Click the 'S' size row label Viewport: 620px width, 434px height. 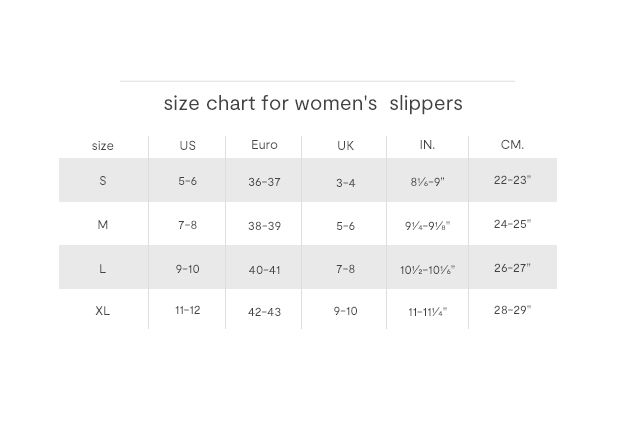[102, 181]
